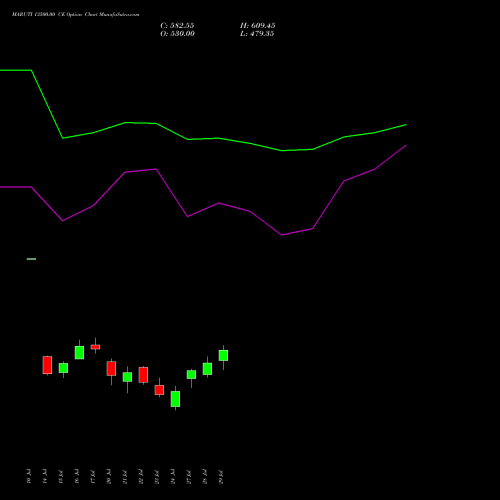Select the last green candlestick for 29 Jul
The height and width of the screenshot is (500, 500).
click(223, 355)
